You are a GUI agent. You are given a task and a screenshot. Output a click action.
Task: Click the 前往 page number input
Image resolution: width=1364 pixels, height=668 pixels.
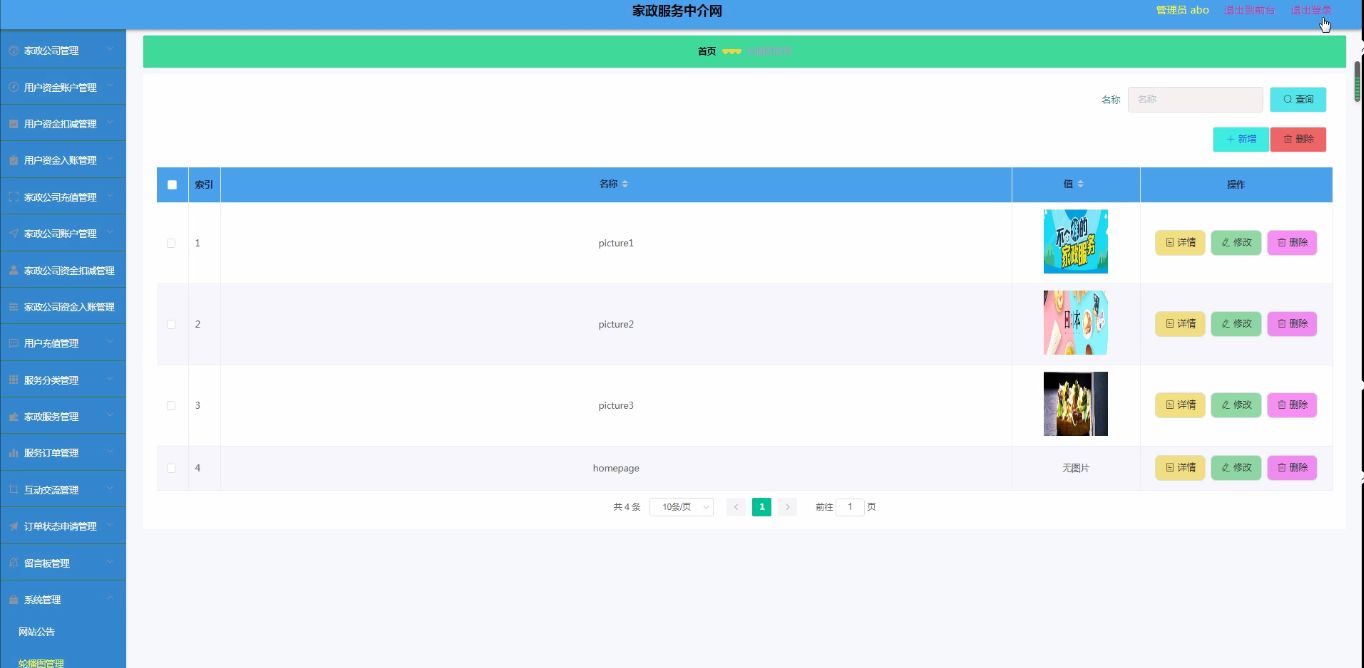point(850,507)
